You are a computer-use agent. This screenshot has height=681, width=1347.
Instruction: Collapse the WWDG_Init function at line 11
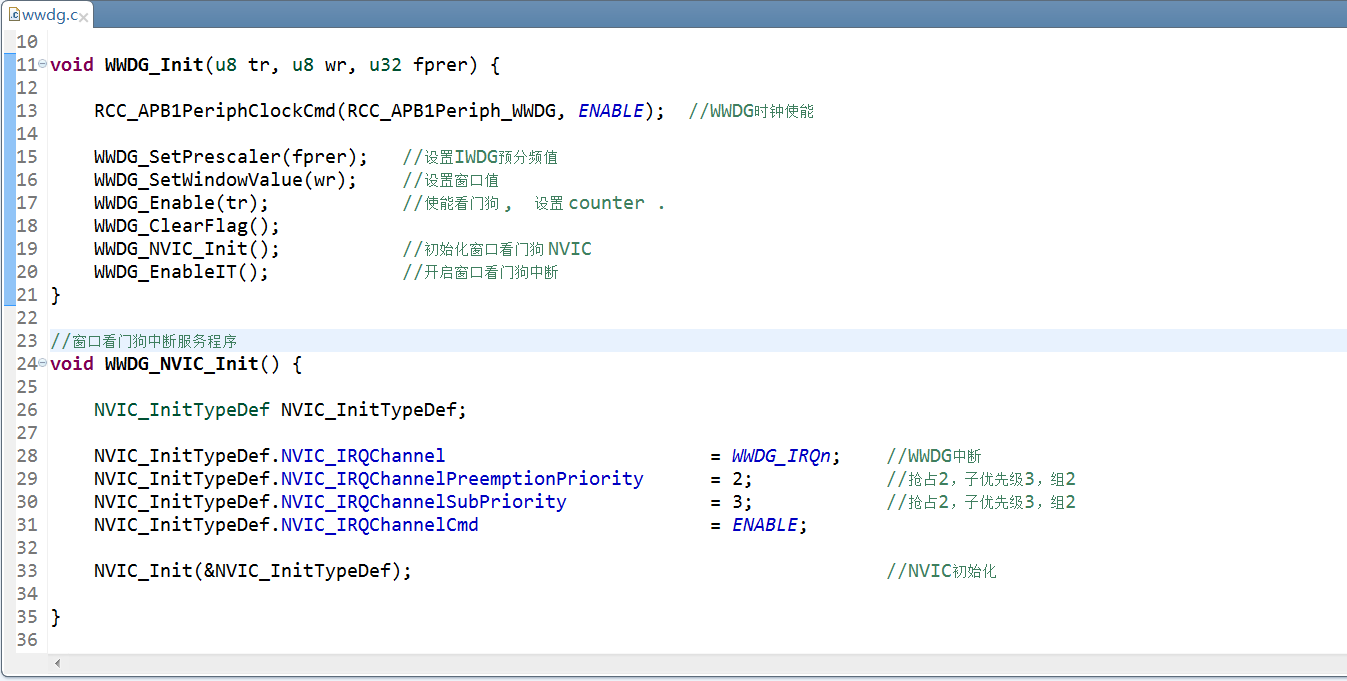point(42,64)
